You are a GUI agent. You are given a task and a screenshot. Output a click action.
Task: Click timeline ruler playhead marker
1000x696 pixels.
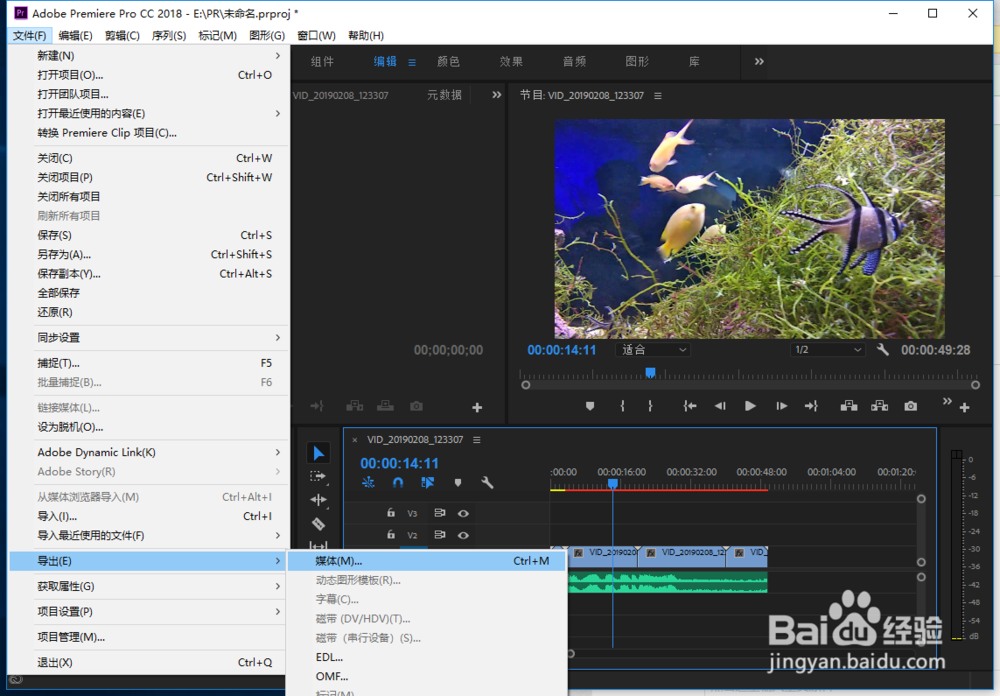tap(612, 484)
